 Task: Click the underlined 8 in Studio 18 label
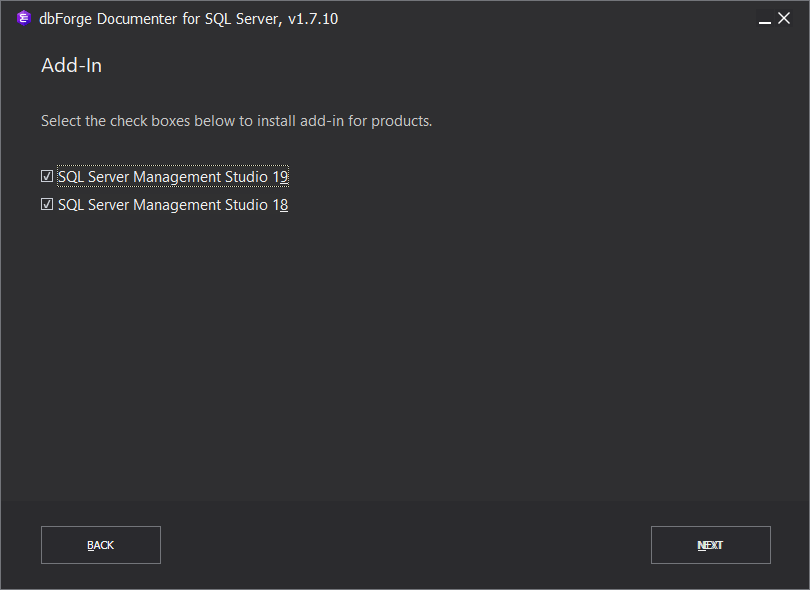[284, 205]
